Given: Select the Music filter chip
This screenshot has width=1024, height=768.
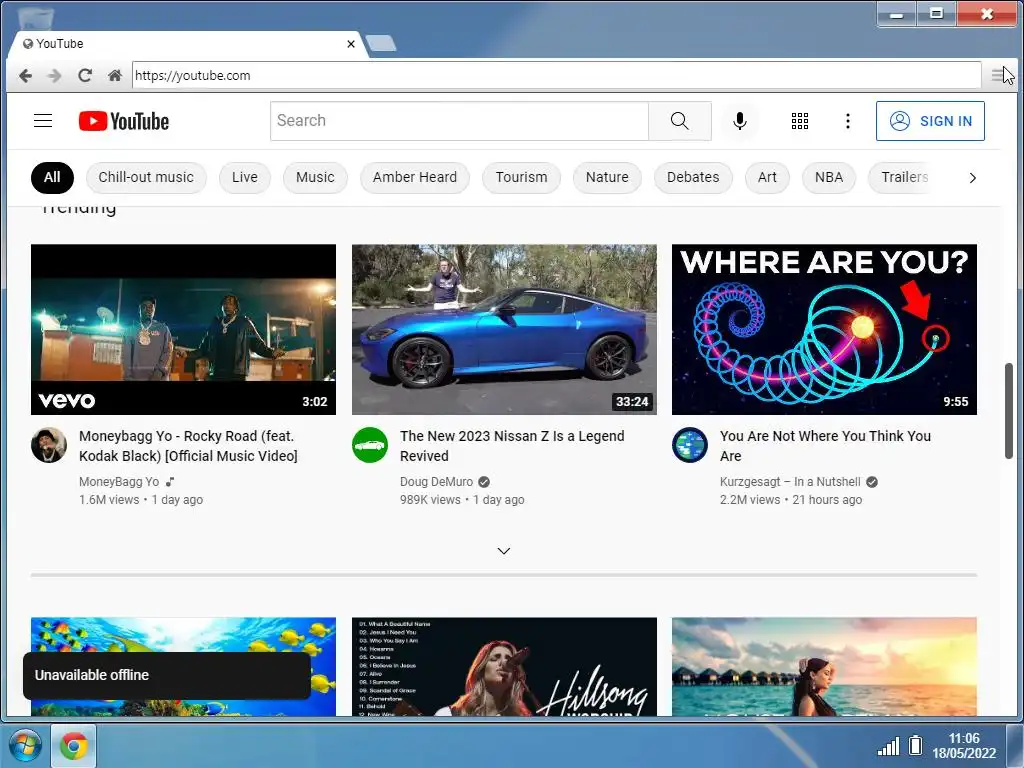Looking at the screenshot, I should pos(315,178).
